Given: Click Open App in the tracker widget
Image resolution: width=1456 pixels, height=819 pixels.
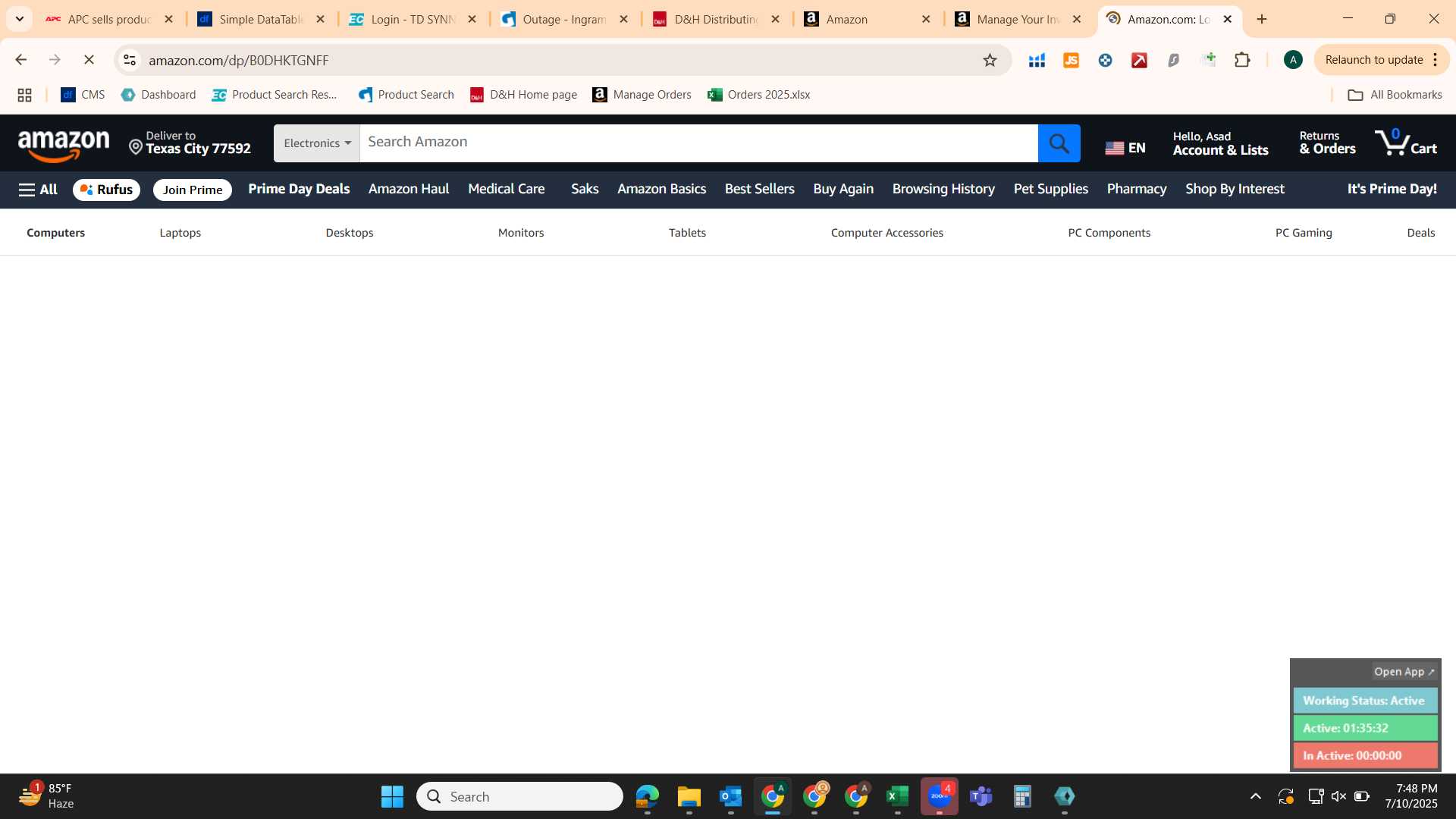Looking at the screenshot, I should [1404, 672].
